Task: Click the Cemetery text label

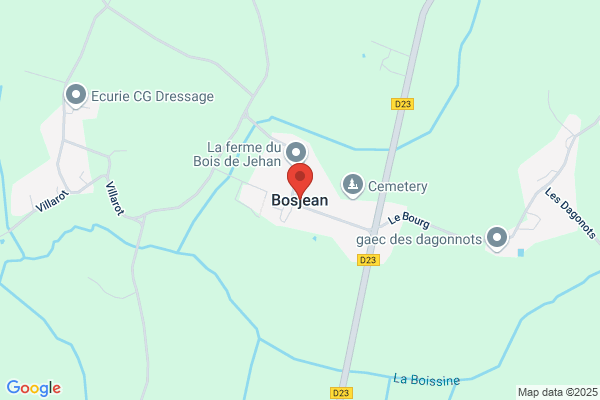Action: (x=398, y=186)
